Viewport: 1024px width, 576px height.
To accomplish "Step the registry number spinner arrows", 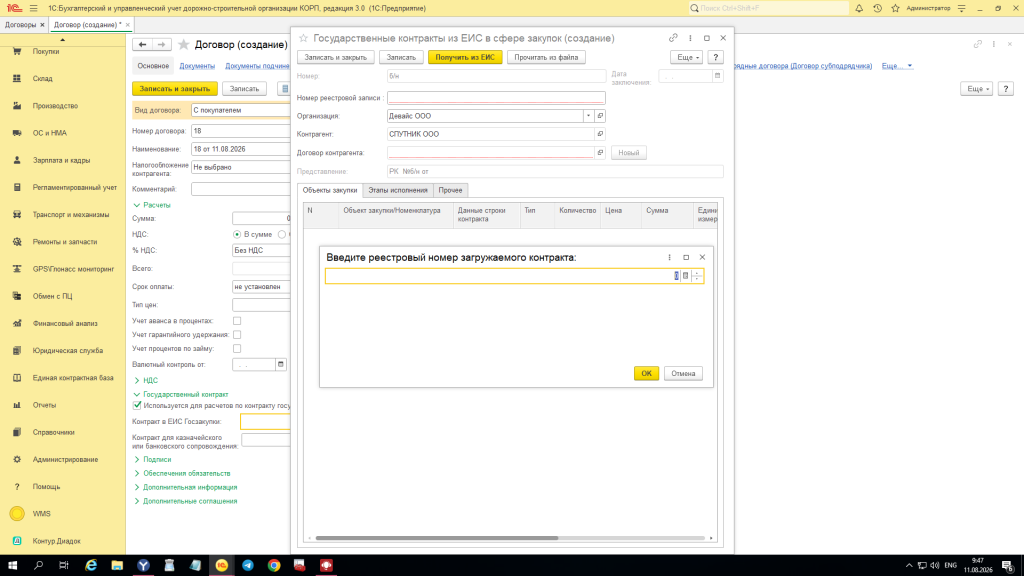I will (x=697, y=276).
